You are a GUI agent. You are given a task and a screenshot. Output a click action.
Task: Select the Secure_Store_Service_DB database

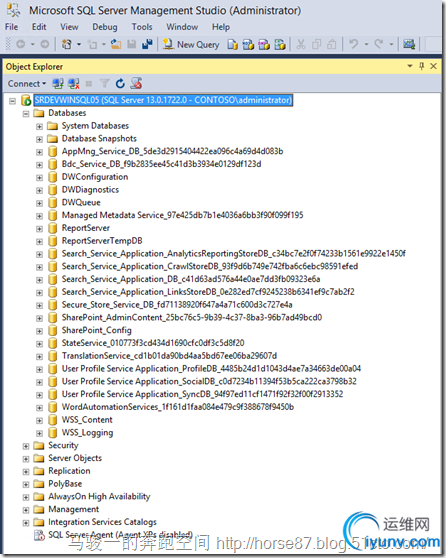click(177, 305)
